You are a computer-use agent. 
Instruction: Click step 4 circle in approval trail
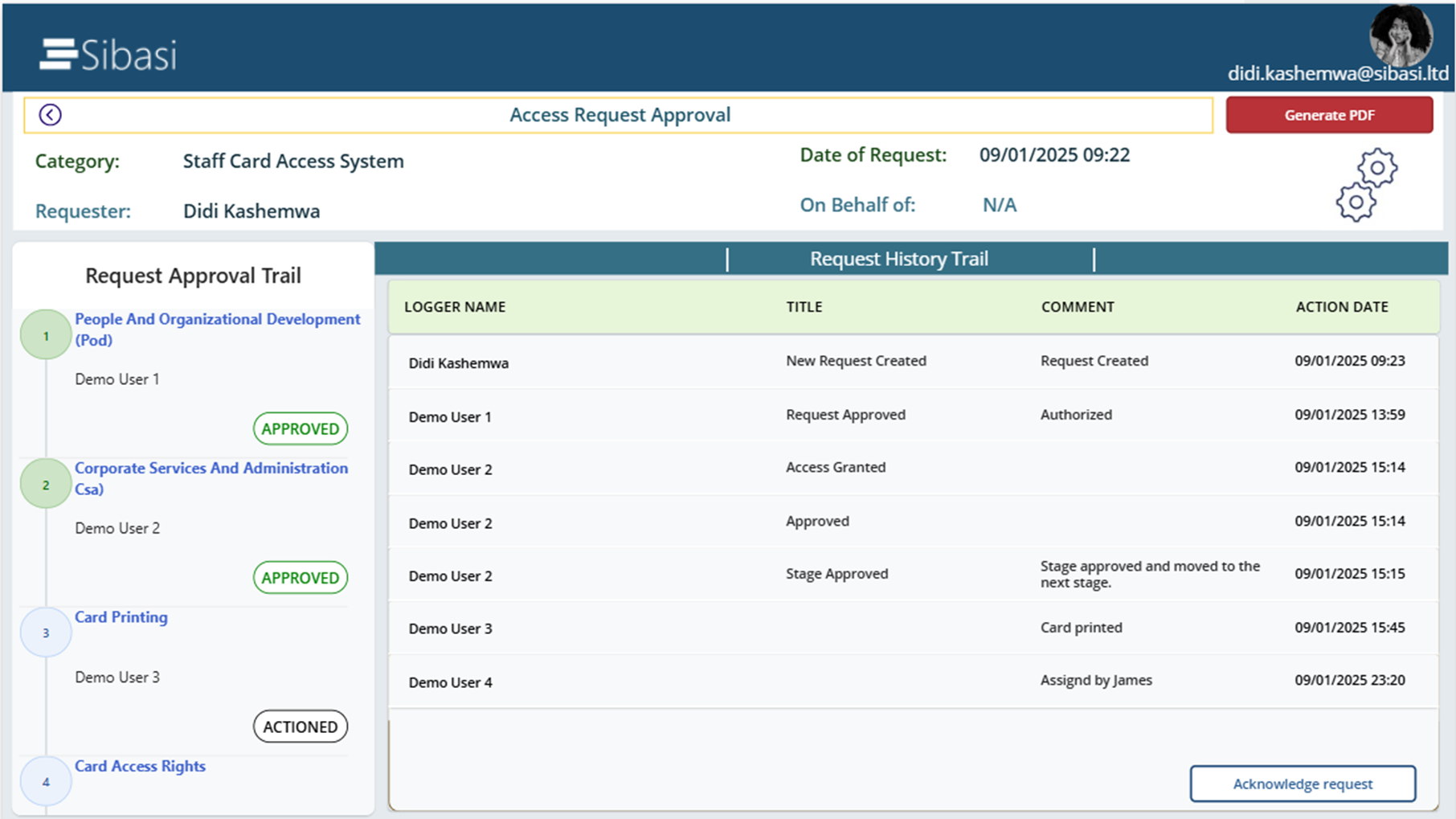tap(46, 781)
